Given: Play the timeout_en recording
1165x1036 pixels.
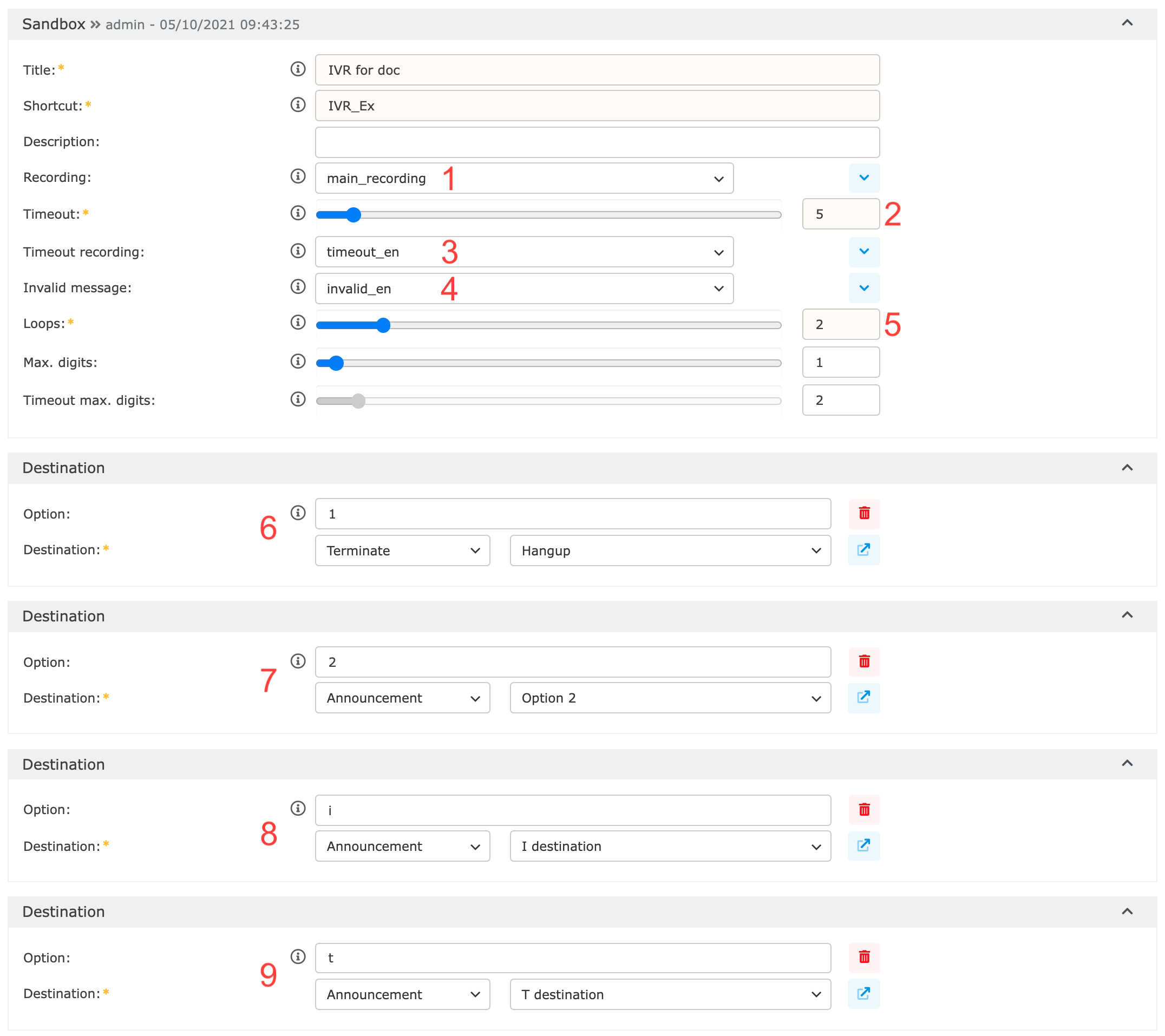Looking at the screenshot, I should pos(863,252).
